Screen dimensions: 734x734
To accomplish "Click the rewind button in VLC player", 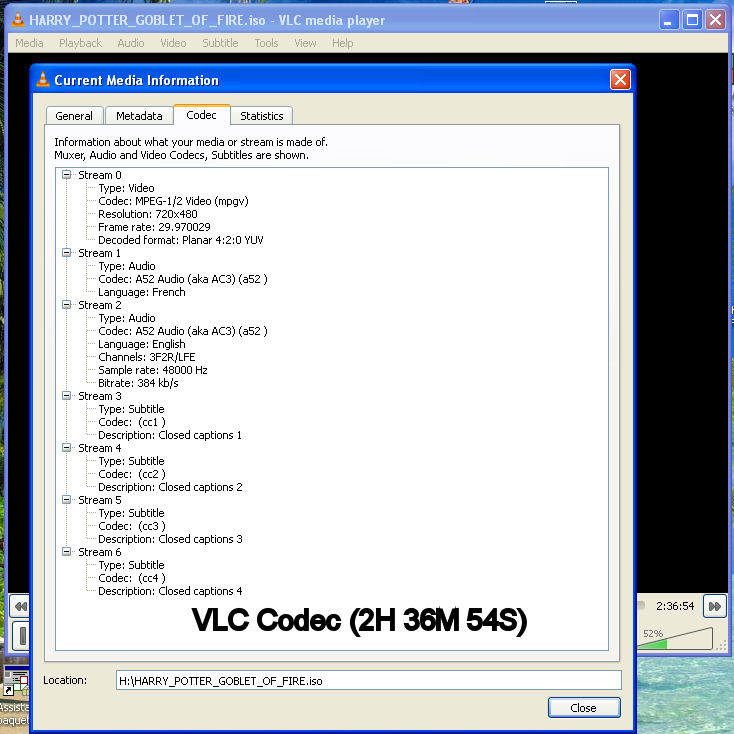I will coord(20,606).
